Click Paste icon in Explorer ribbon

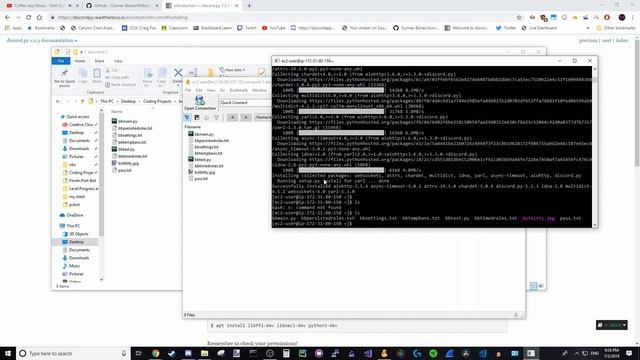pos(97,73)
